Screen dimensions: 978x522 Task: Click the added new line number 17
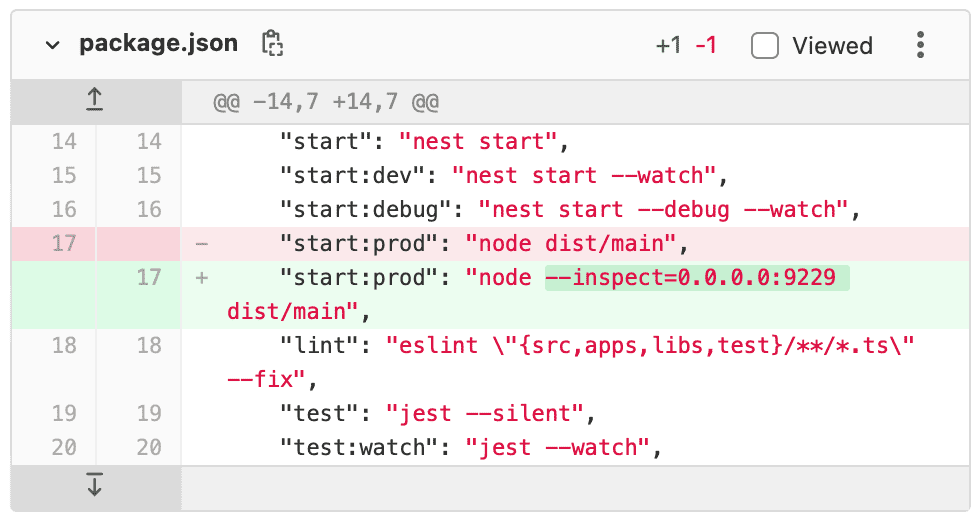pos(149,277)
